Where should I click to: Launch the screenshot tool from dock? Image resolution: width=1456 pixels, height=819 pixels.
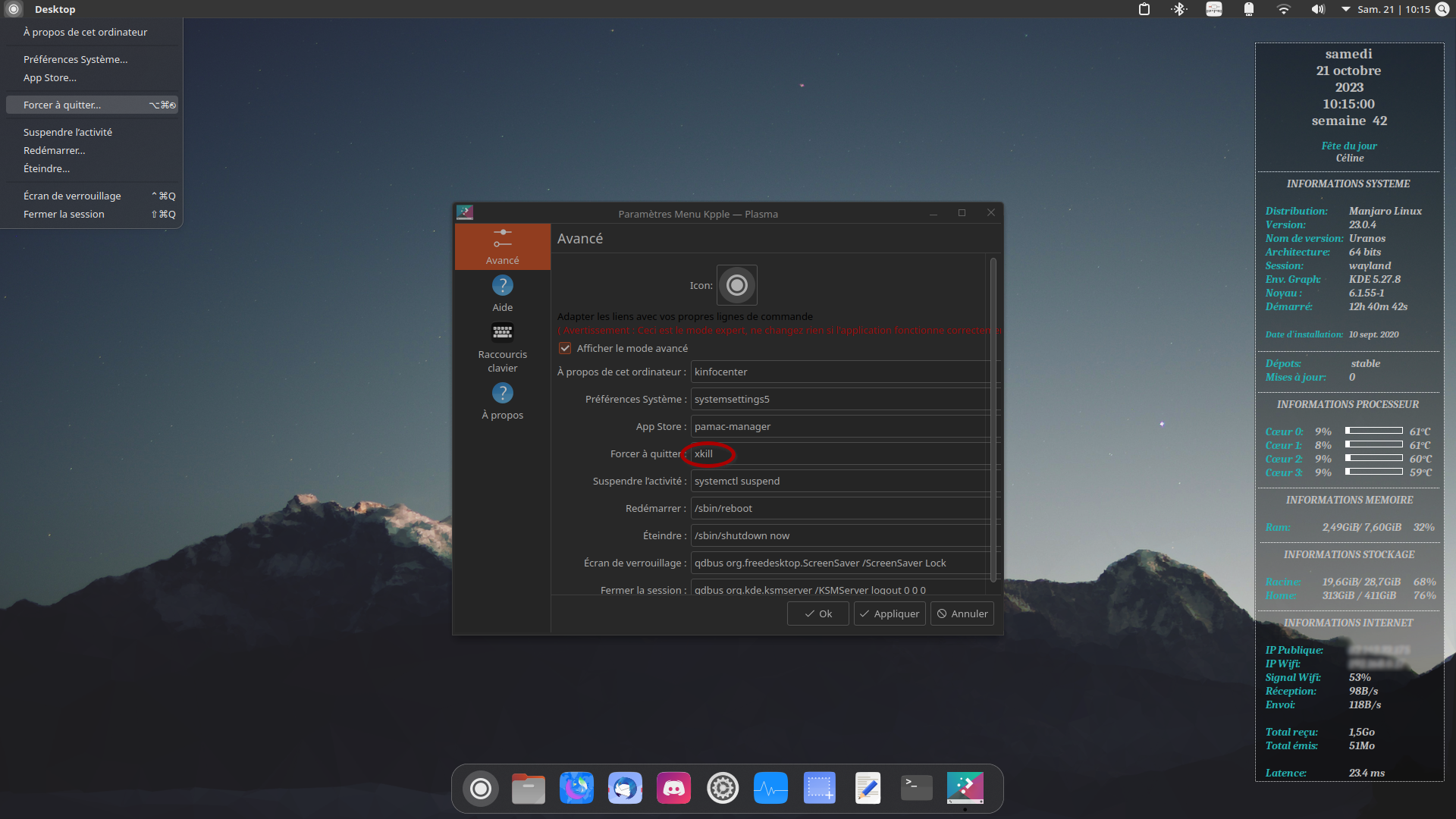820,789
